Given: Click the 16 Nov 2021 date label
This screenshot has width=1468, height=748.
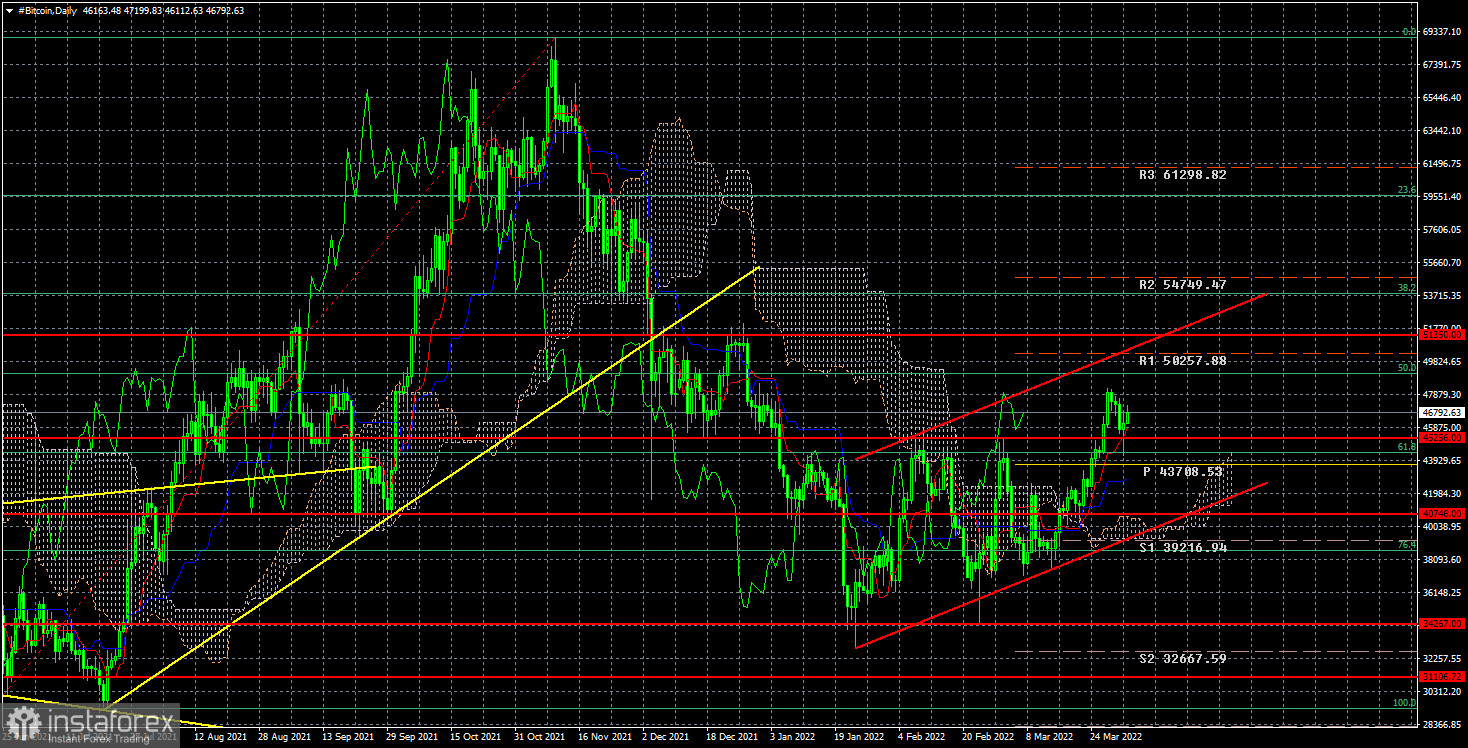Looking at the screenshot, I should (x=603, y=737).
